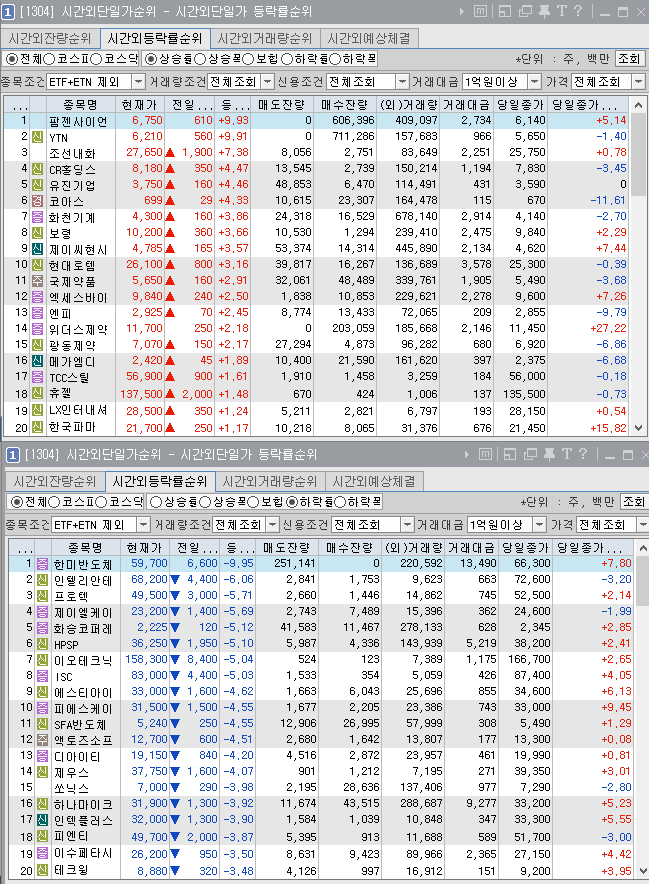Select the 코스닥 radio in the gainers window
This screenshot has width=649, height=884.
pos(96,59)
